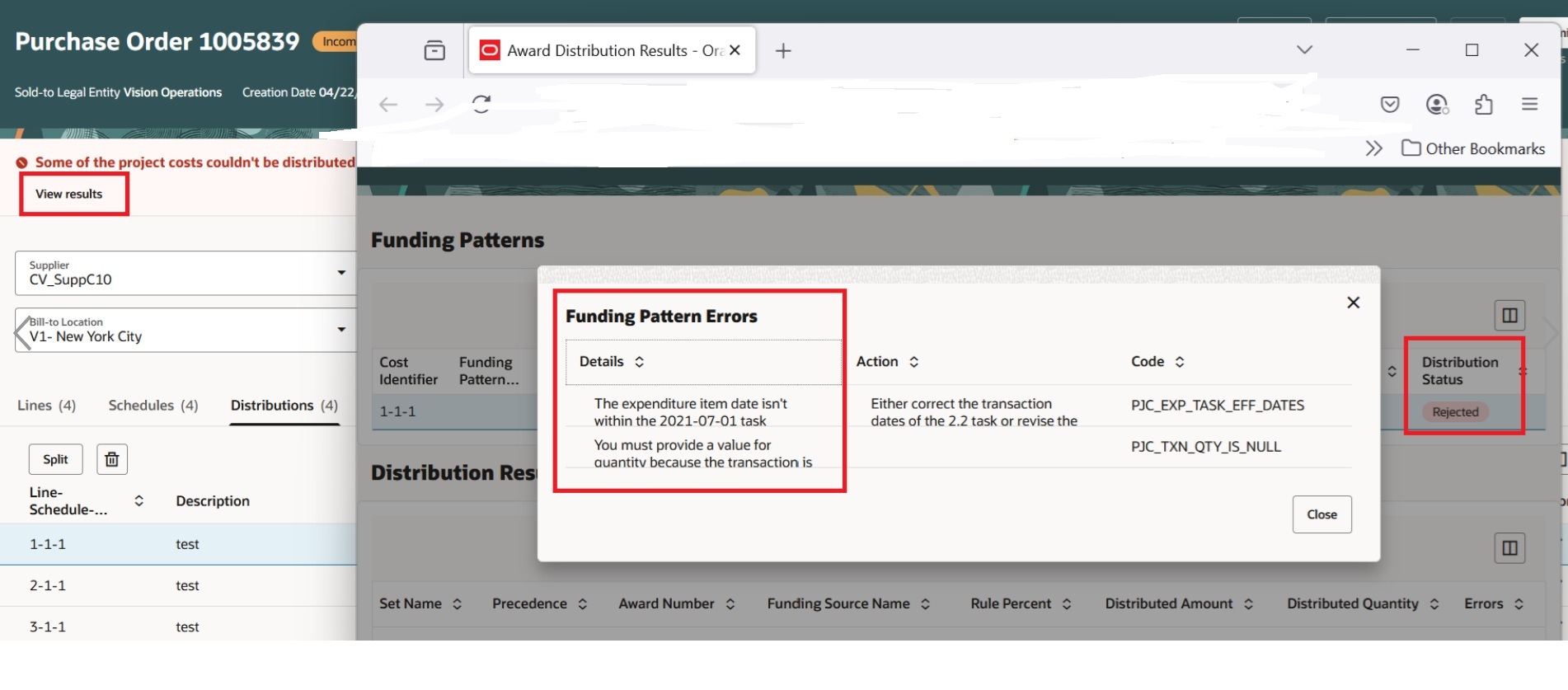
Task: Select the Distributions (4) tab
Action: click(284, 406)
